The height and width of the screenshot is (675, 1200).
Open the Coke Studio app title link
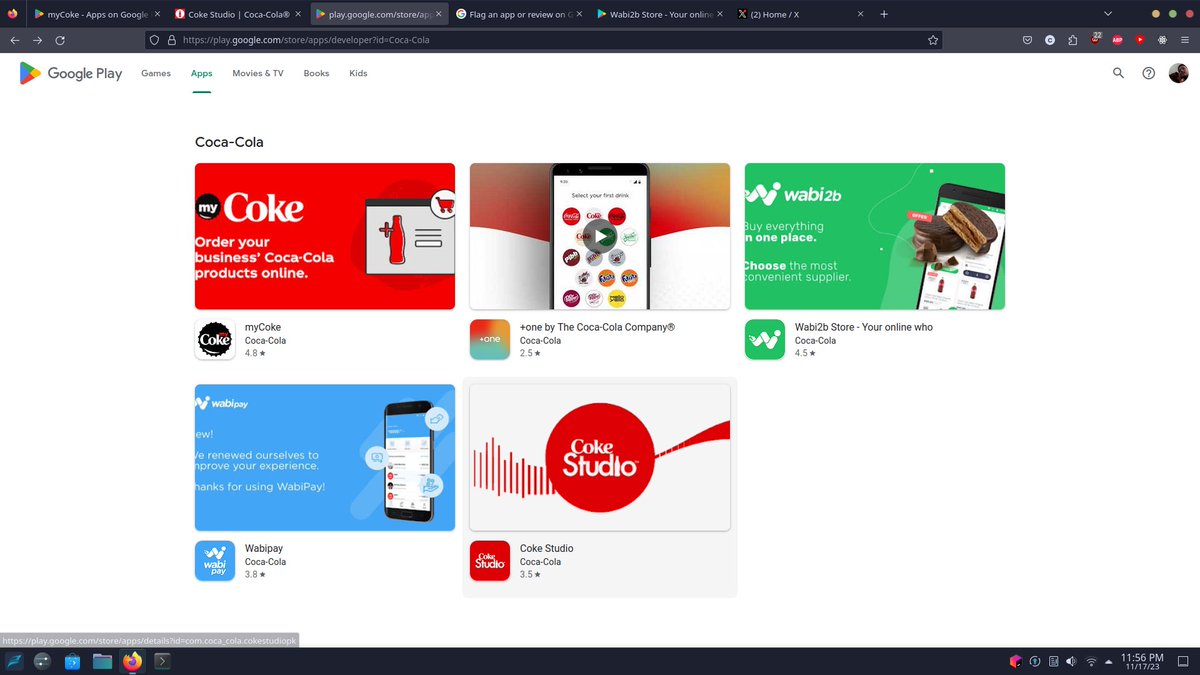pyautogui.click(x=547, y=548)
